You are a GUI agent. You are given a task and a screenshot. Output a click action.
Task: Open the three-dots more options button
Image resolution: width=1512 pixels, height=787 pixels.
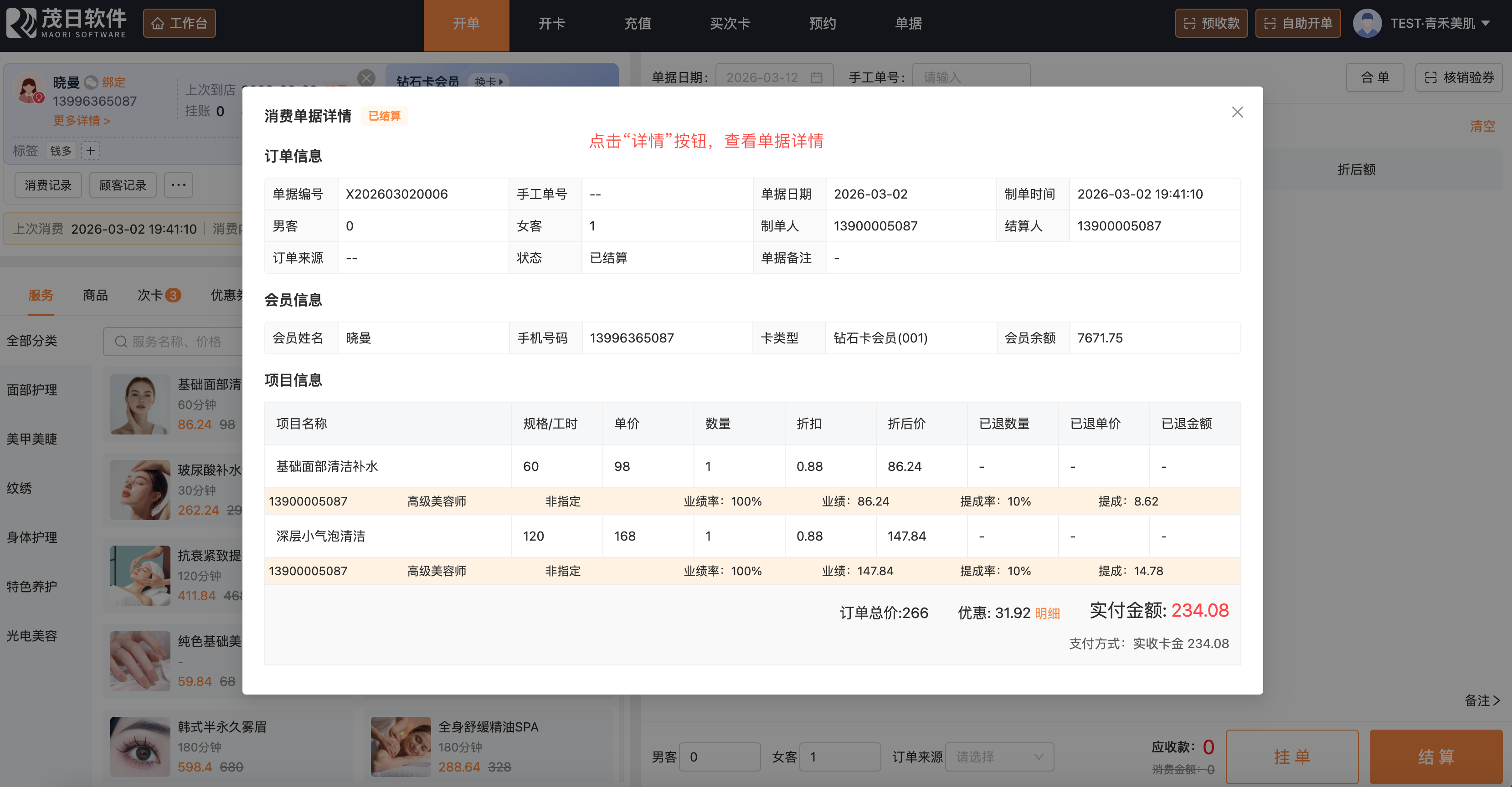tap(179, 185)
